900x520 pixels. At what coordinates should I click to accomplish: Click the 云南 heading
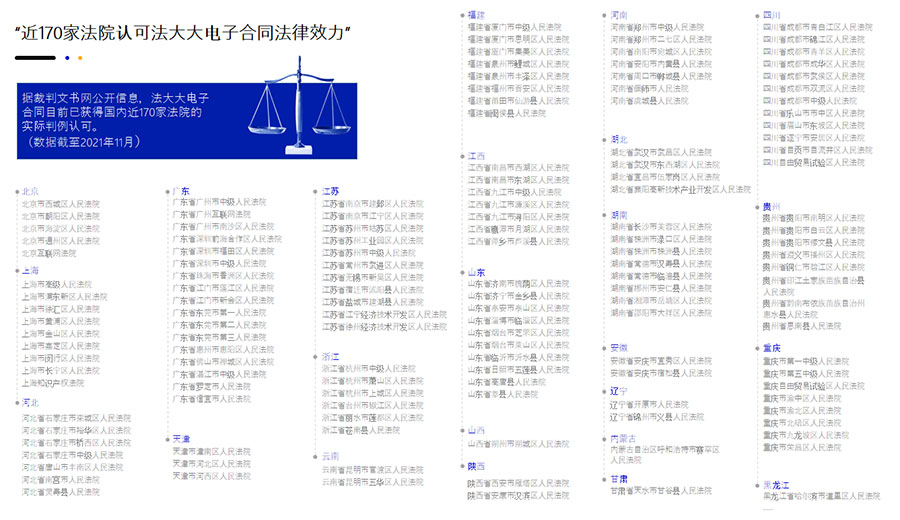[x=330, y=456]
